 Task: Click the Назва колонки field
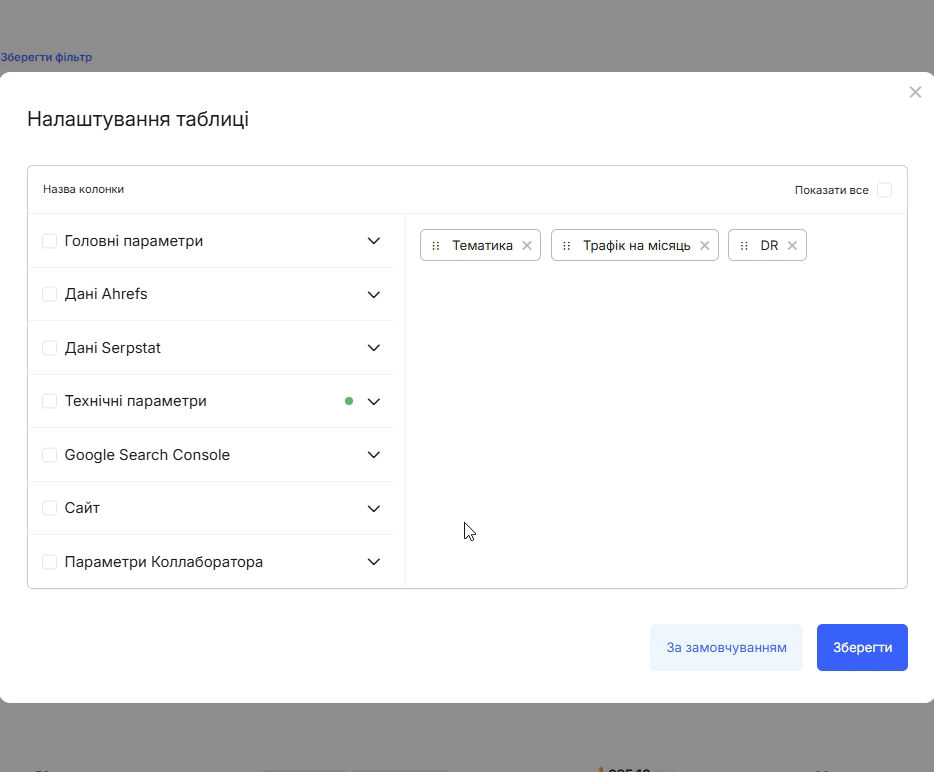coord(83,189)
